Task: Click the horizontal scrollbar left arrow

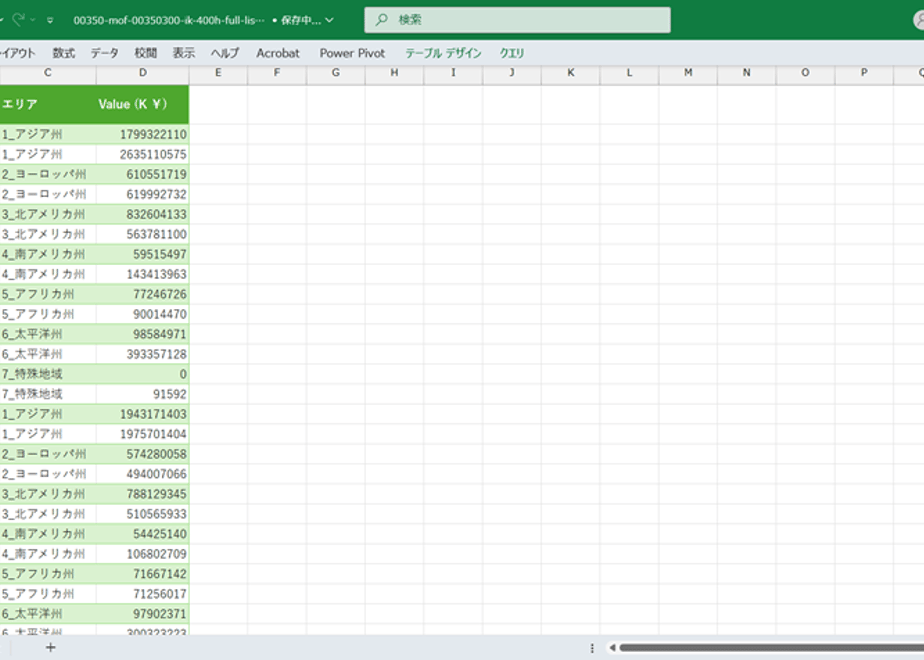Action: [612, 648]
